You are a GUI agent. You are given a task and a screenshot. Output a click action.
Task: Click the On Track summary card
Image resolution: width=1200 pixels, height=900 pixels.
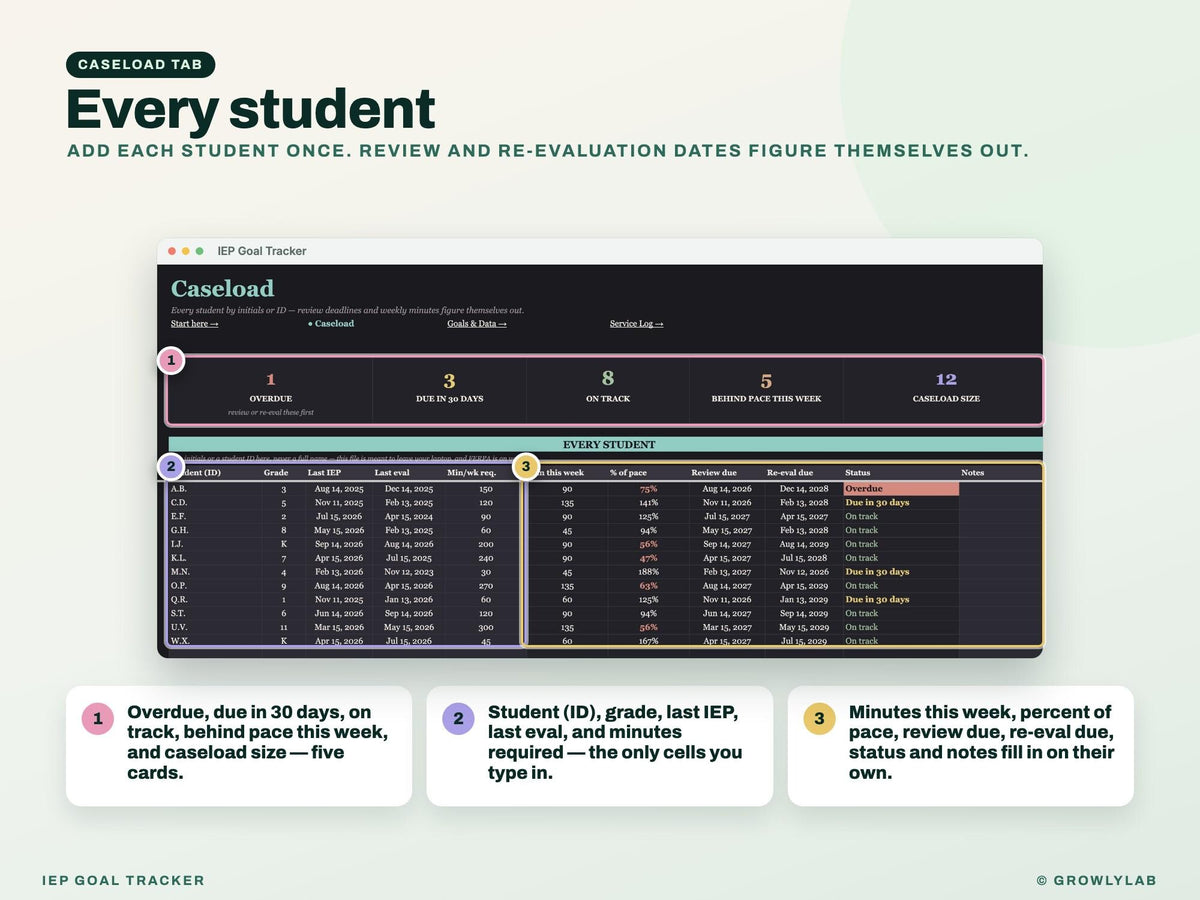tap(608, 391)
